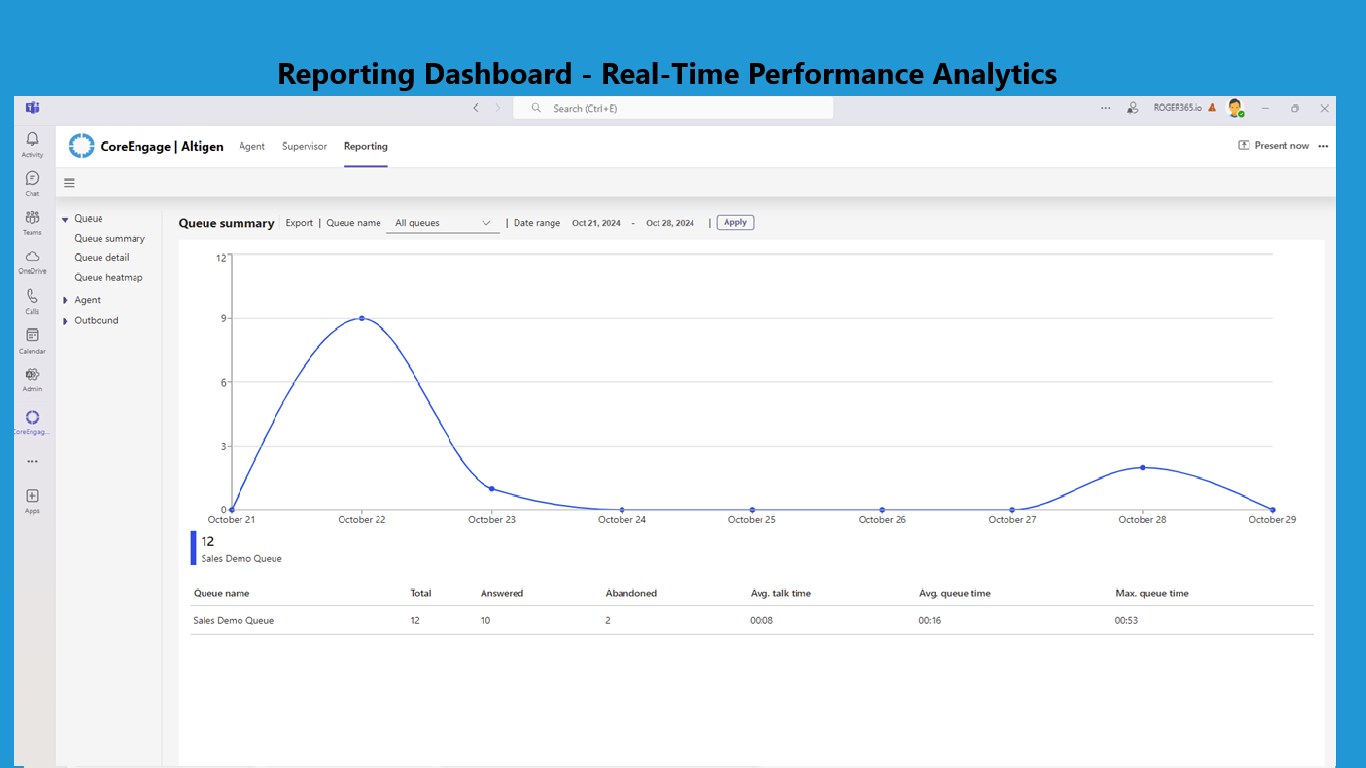Open Admin app in the sidebar

[x=32, y=379]
